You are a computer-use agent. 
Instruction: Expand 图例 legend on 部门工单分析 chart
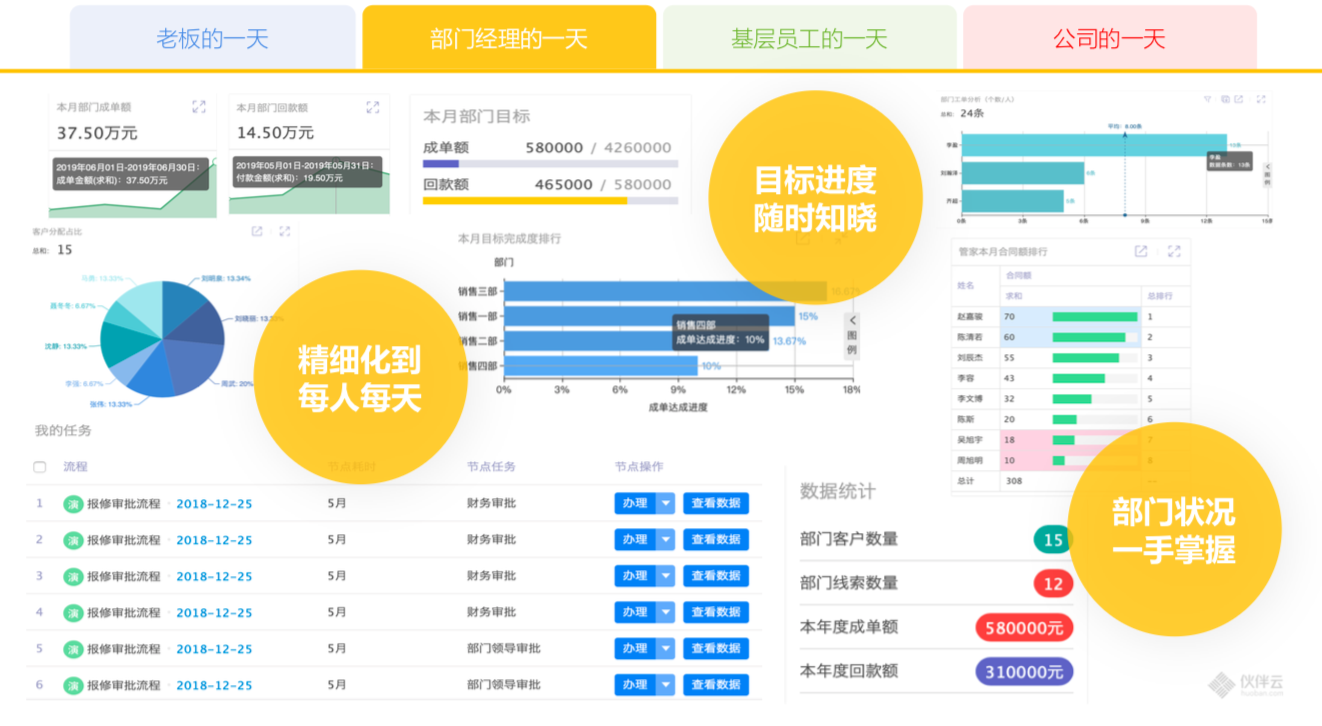(1268, 176)
